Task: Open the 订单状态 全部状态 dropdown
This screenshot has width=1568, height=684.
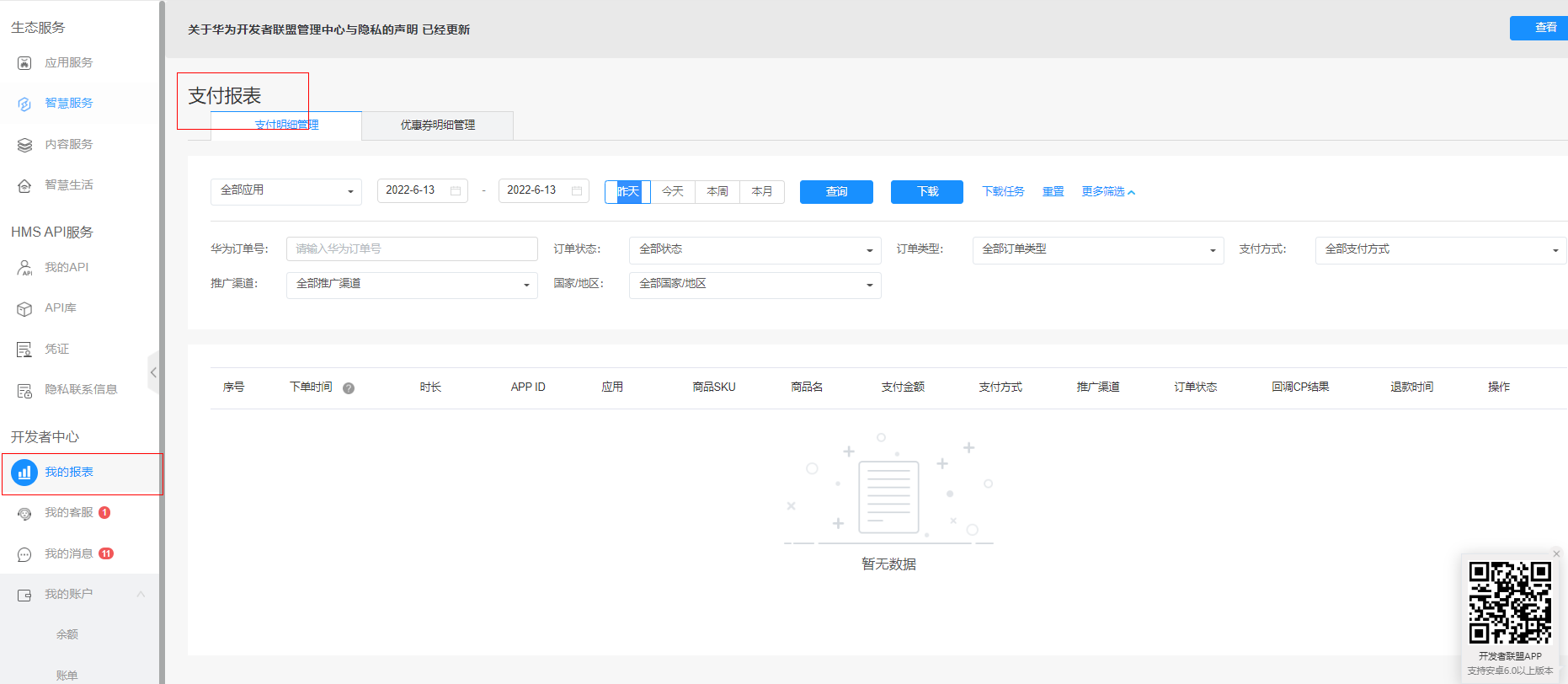Action: pos(755,250)
